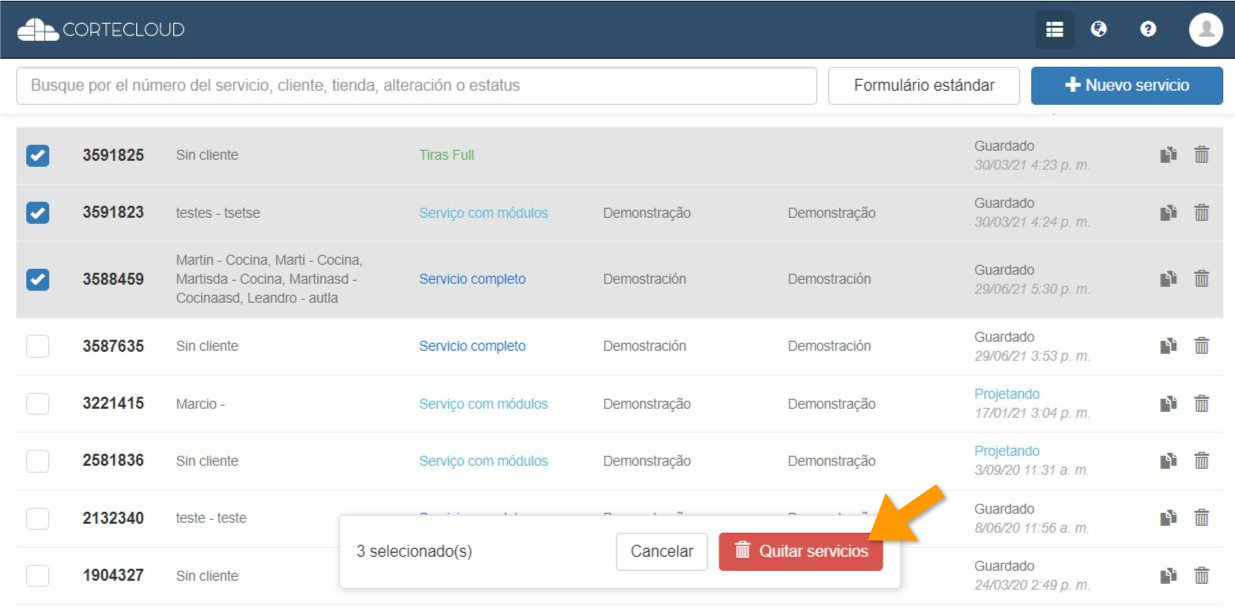The width and height of the screenshot is (1235, 609).
Task: Click the Projetando status of 3221415
Action: pos(1007,394)
